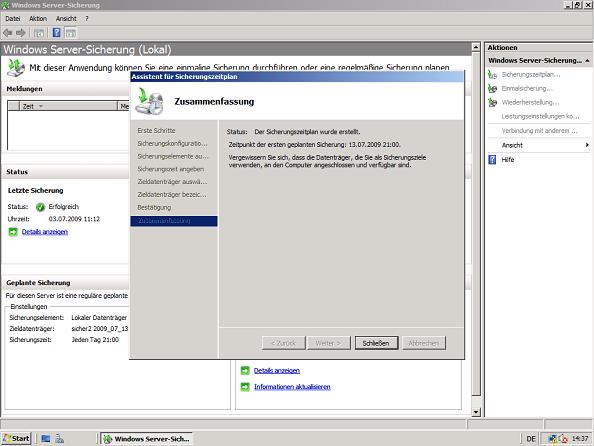
Task: Select highlighted Zusammenfassung wizard step
Action: 174,221
